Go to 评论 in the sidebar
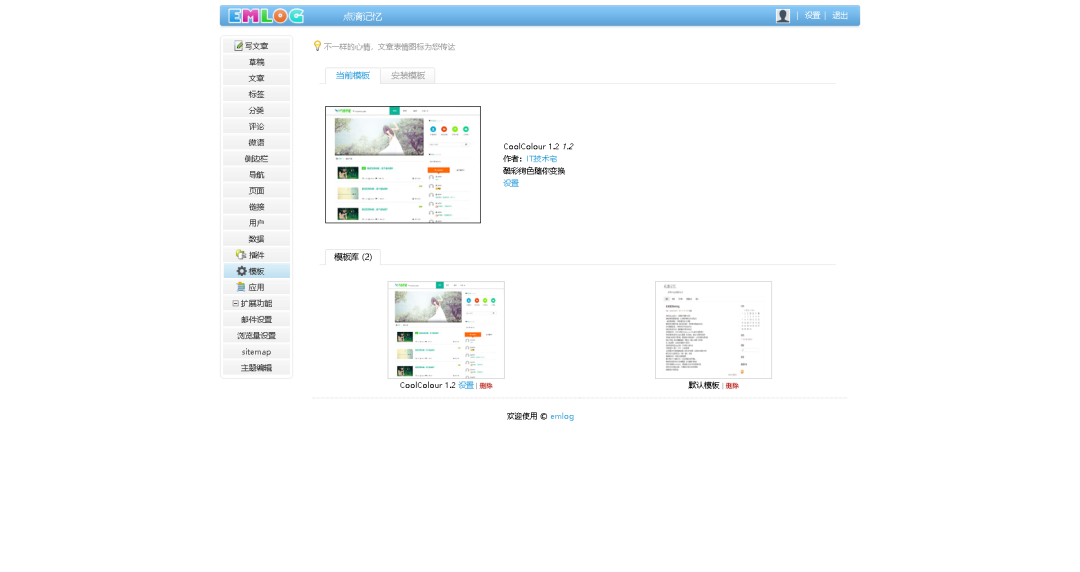This screenshot has height=572, width=1080. point(257,127)
